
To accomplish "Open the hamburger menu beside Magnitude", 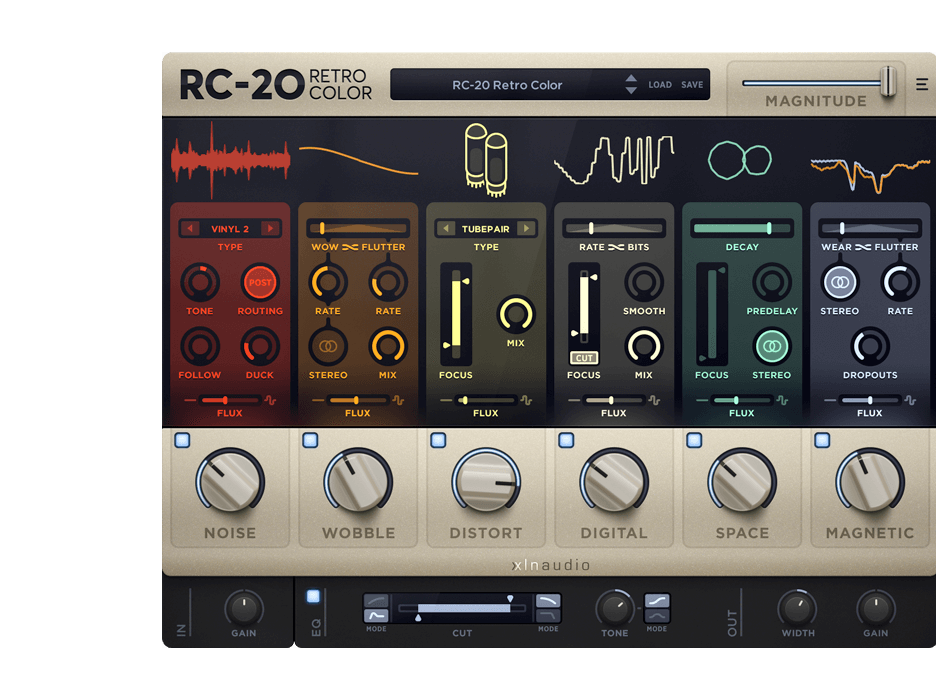I will point(922,85).
